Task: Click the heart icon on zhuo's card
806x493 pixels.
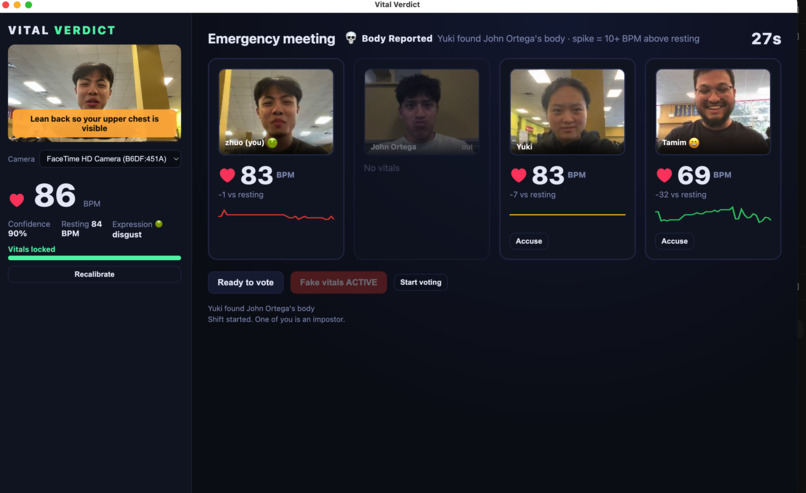Action: (227, 175)
